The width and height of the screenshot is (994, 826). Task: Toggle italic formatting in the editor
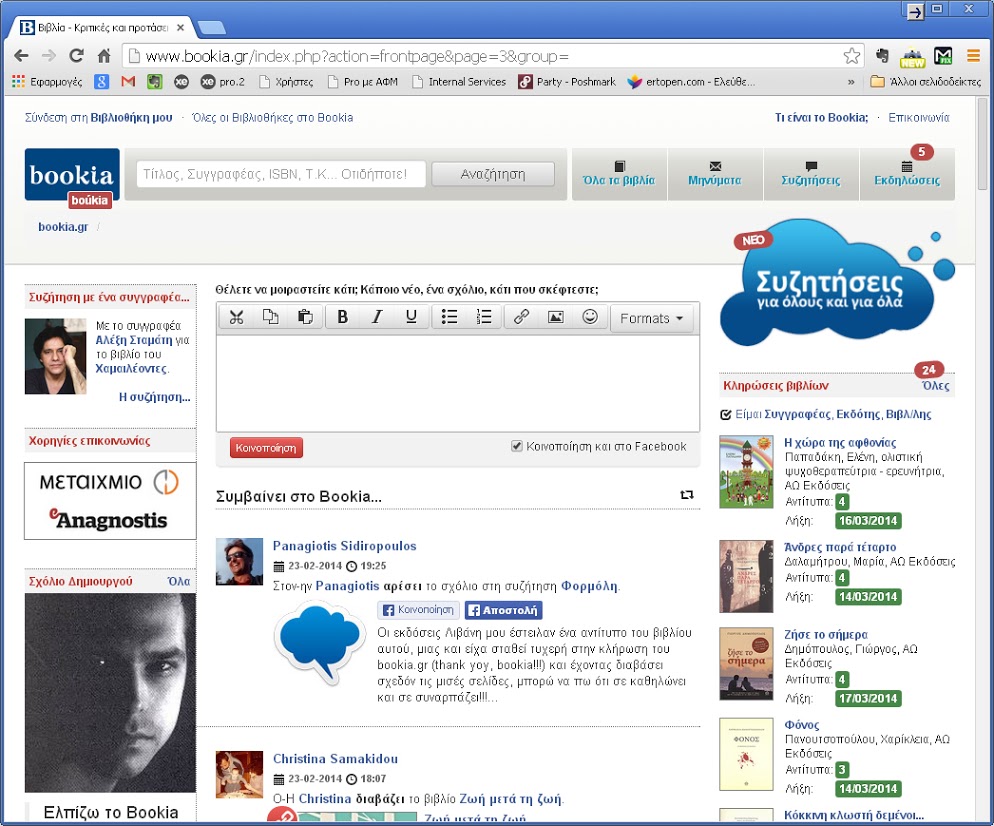click(377, 318)
